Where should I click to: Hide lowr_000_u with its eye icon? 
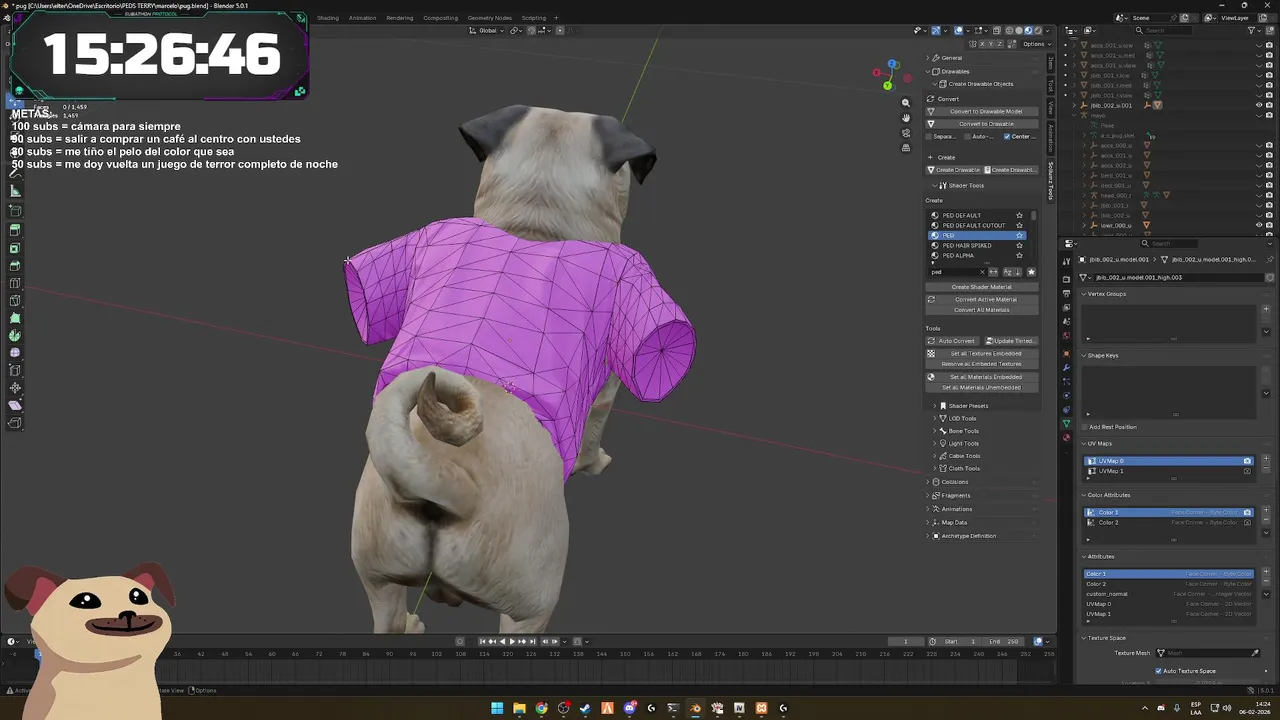[1259, 225]
